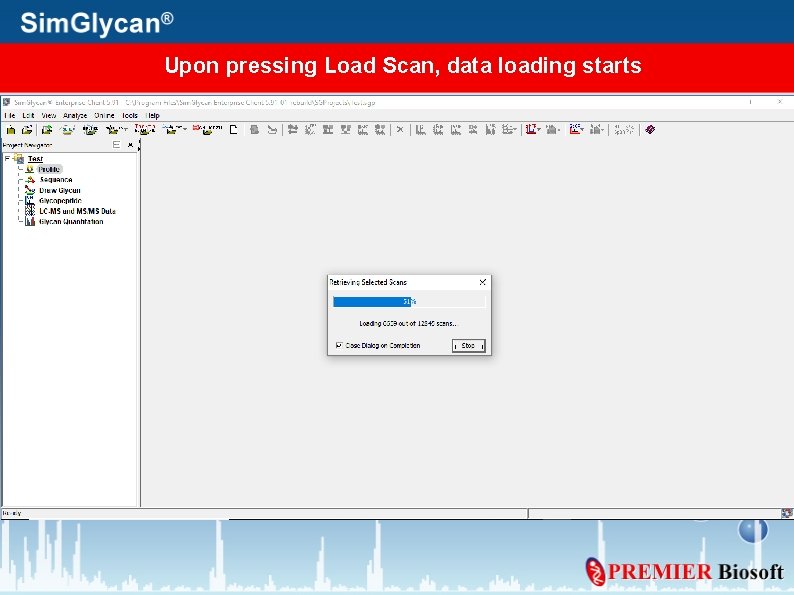Open the Analyze menu
The image size is (794, 595).
pos(75,115)
